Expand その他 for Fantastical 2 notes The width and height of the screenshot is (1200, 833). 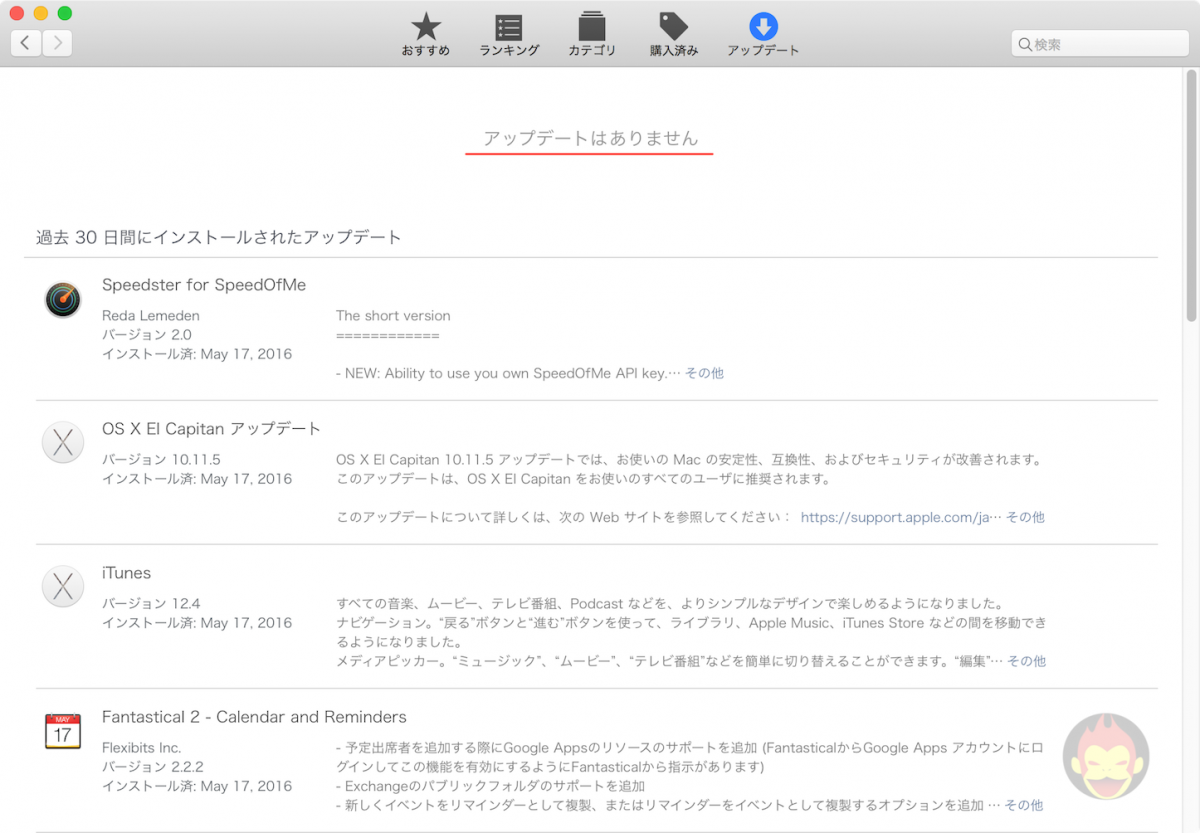[x=1024, y=805]
